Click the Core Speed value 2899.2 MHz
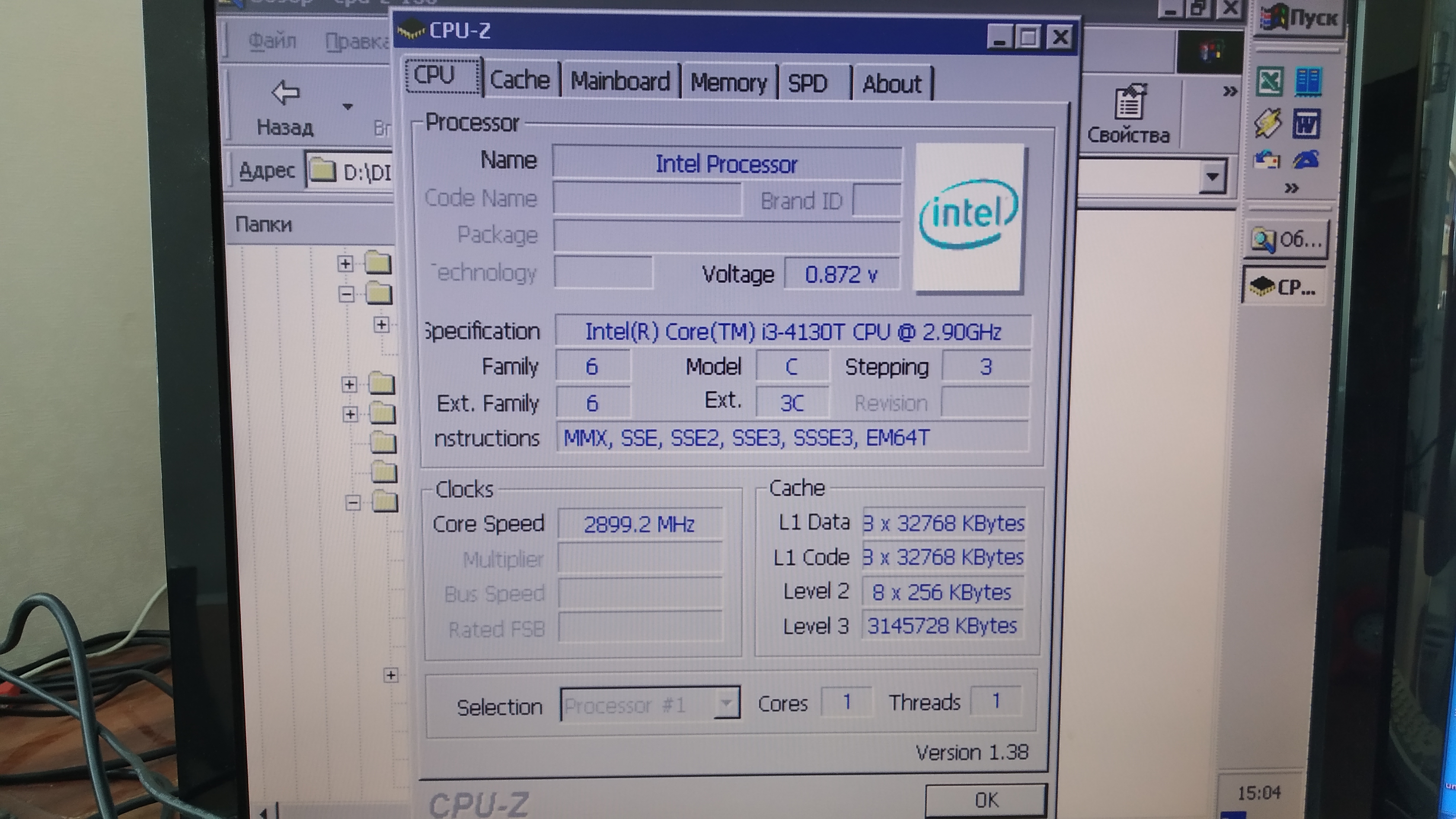Screen dimensions: 1456x819 click(x=640, y=524)
